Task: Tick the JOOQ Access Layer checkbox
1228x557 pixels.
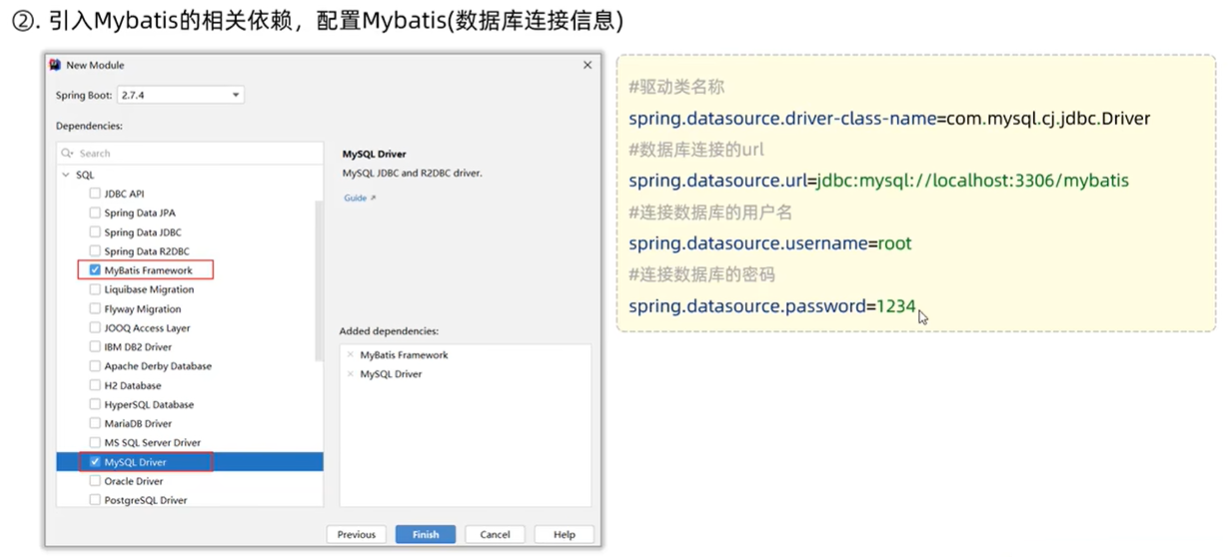Action: click(x=95, y=328)
